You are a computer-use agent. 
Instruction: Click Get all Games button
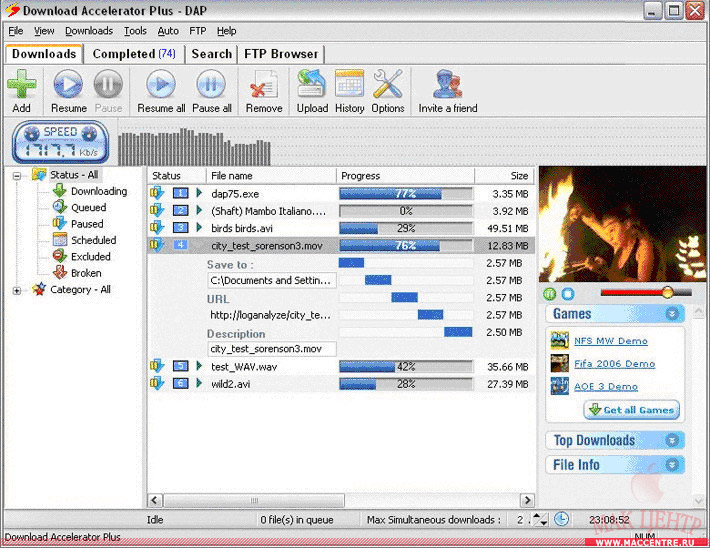point(632,410)
